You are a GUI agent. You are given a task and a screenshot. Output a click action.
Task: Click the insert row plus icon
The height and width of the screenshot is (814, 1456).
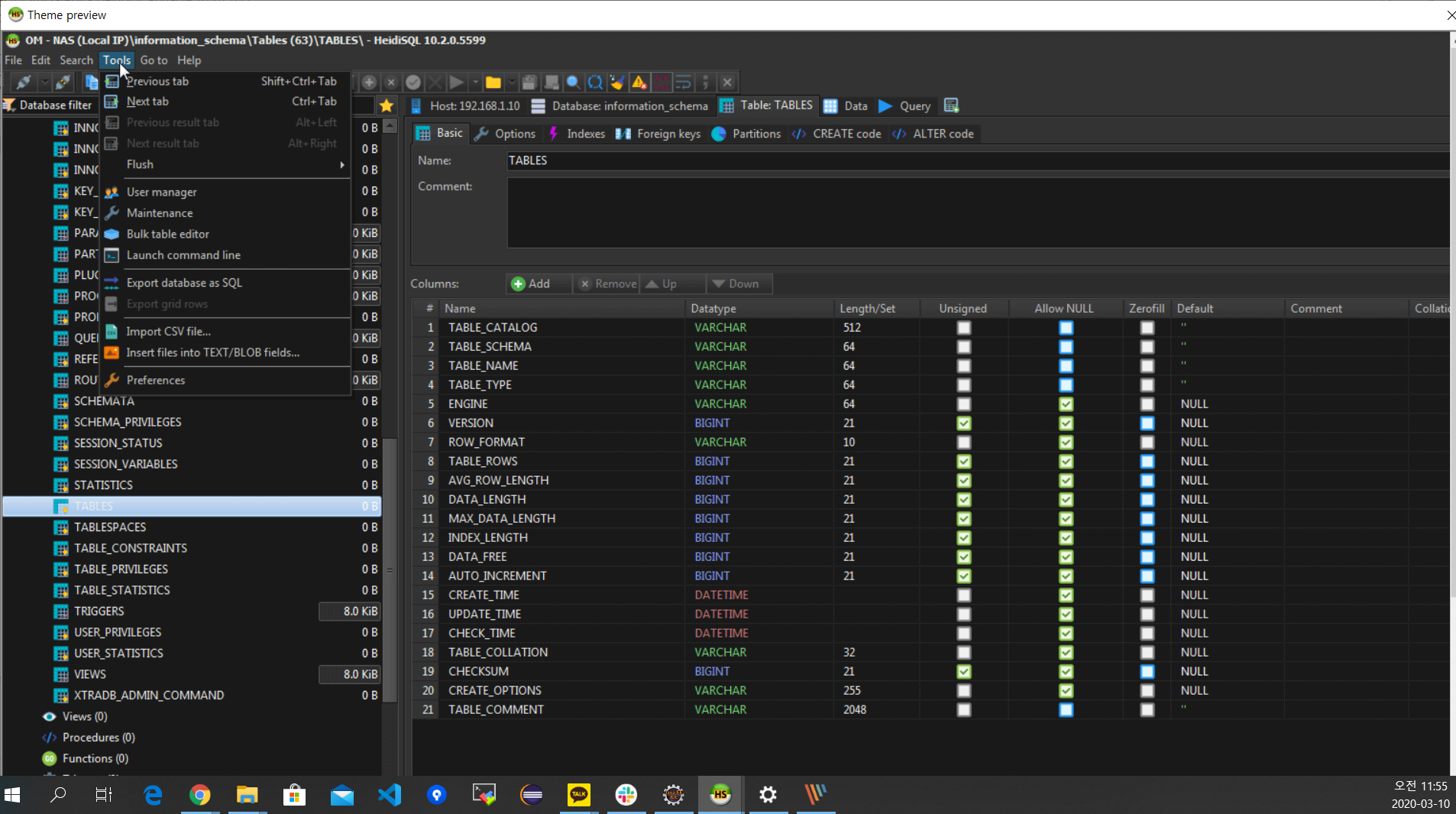tap(369, 82)
